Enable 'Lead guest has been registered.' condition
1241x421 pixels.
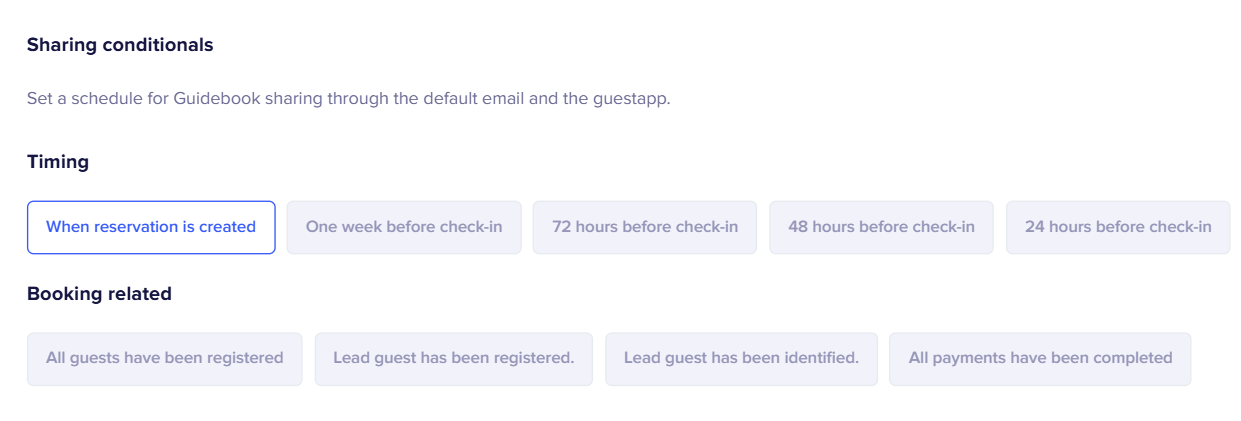pos(454,358)
